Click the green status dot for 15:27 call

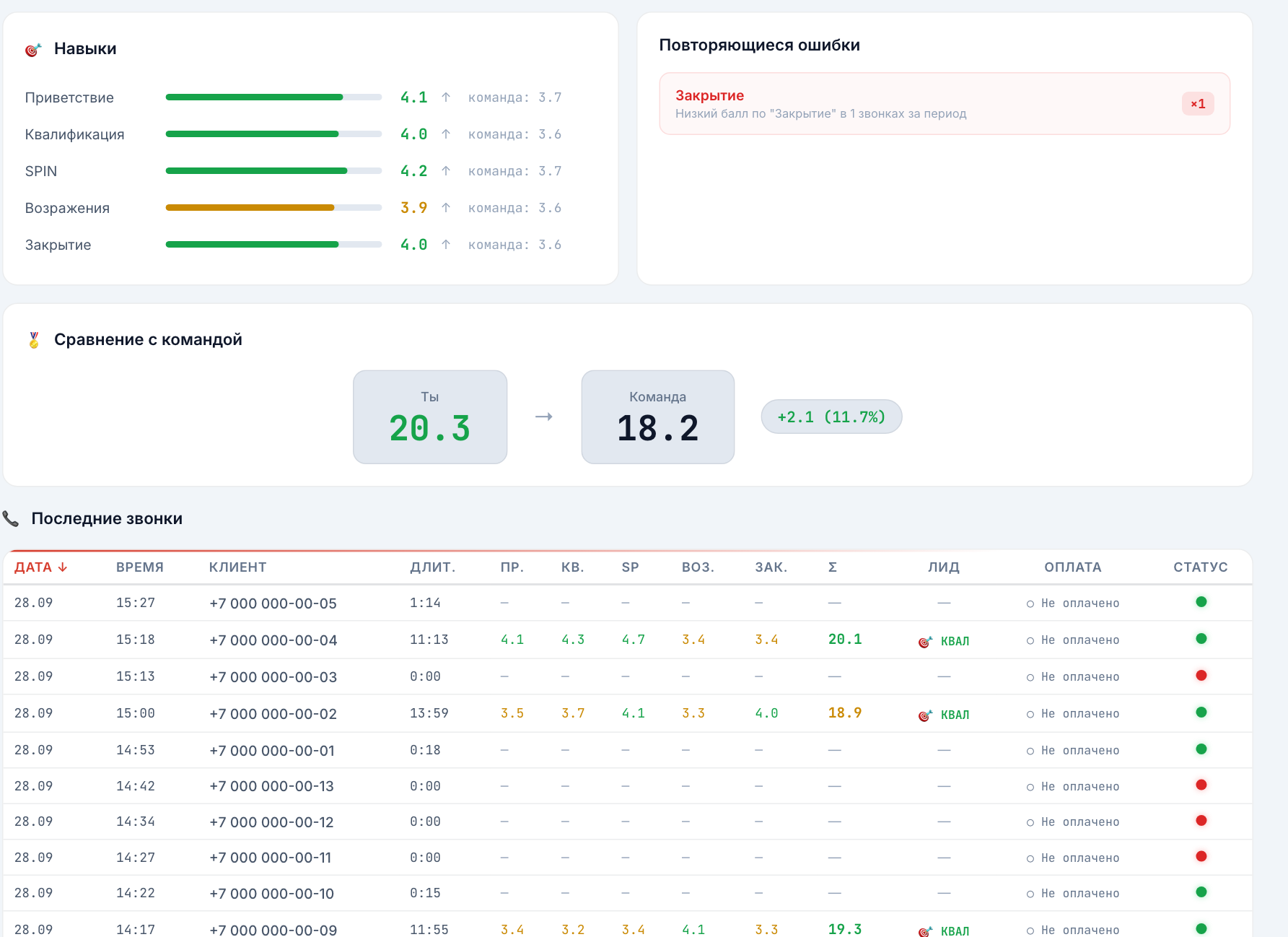point(1201,602)
